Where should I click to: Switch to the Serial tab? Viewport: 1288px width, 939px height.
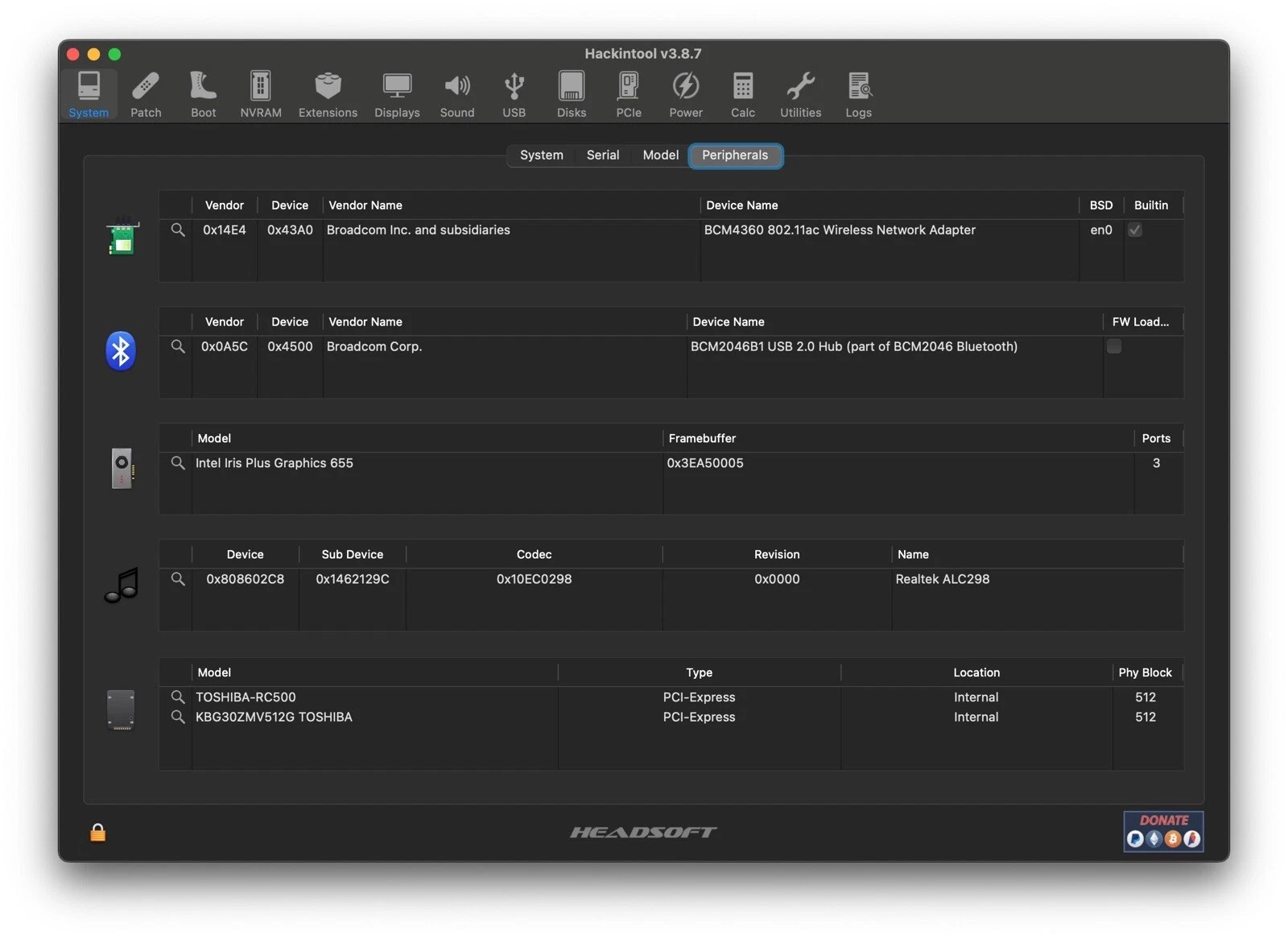click(x=602, y=155)
